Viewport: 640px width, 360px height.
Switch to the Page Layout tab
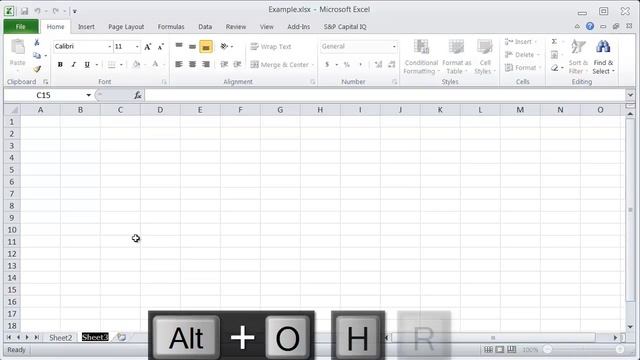pyautogui.click(x=126, y=27)
